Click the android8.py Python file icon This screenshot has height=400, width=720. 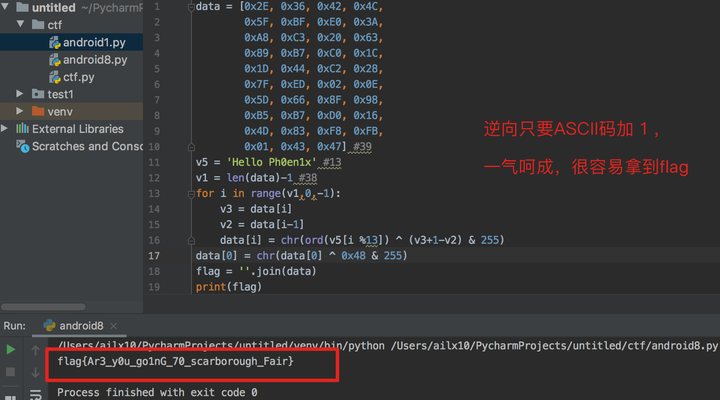click(55, 60)
